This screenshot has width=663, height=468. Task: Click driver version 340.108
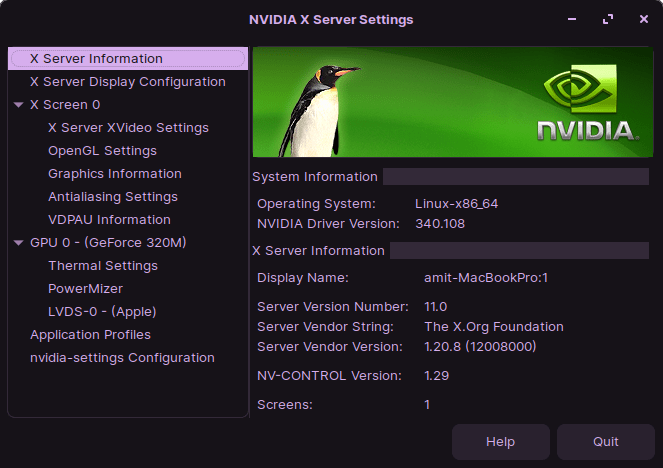(x=440, y=224)
